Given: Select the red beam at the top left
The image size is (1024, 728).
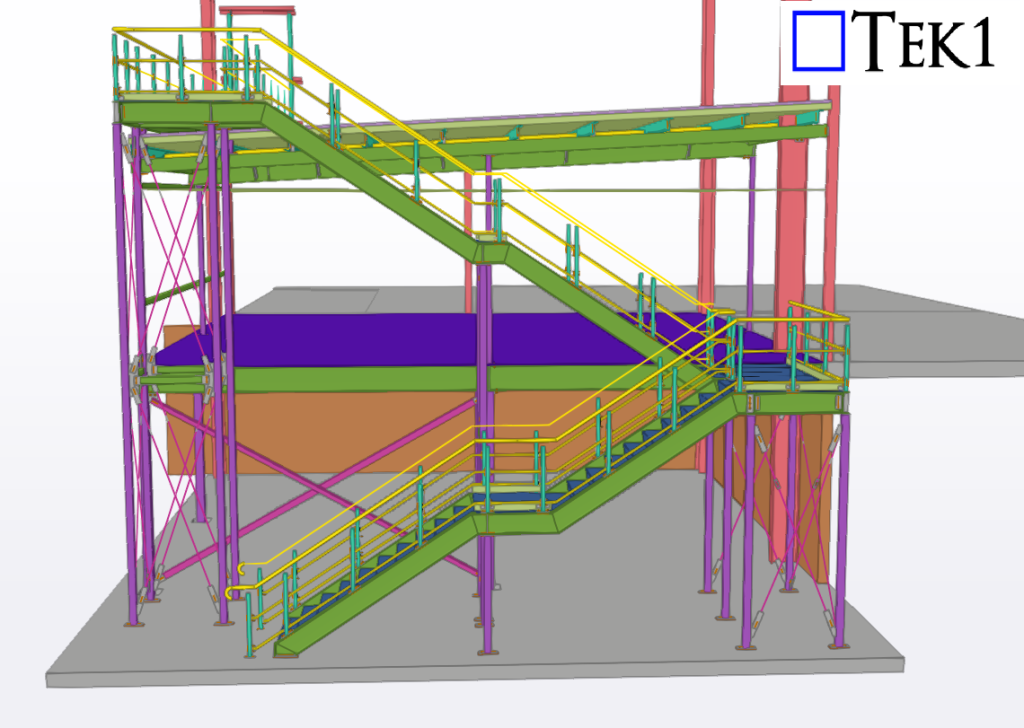Looking at the screenshot, I should click(x=258, y=12).
